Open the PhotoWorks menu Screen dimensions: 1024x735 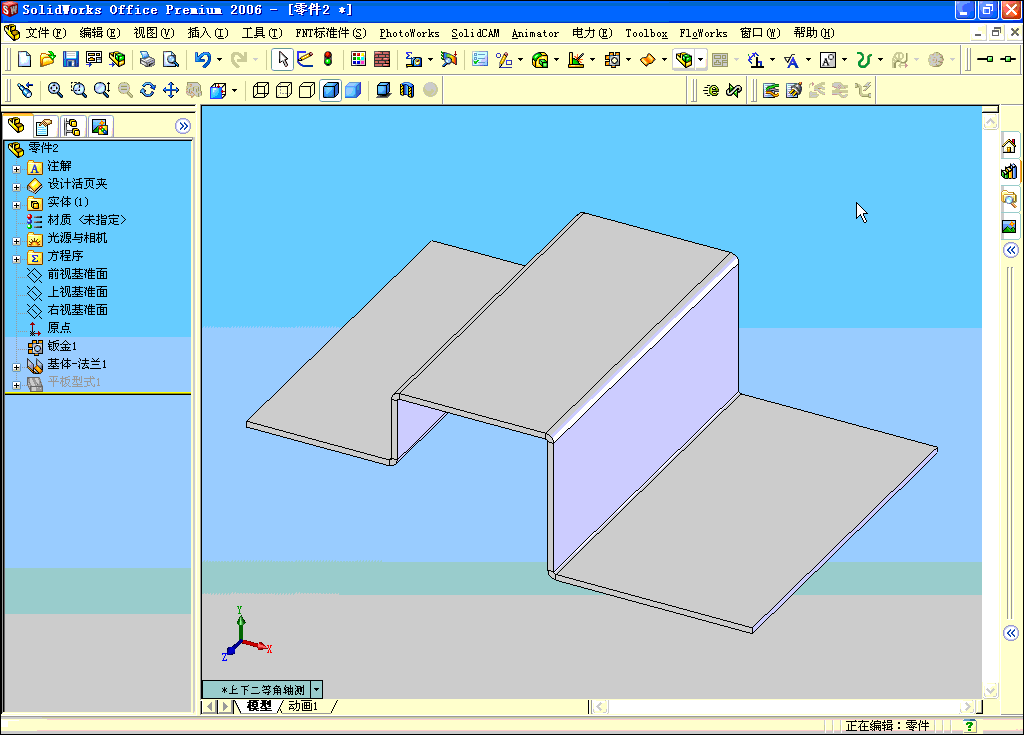409,33
